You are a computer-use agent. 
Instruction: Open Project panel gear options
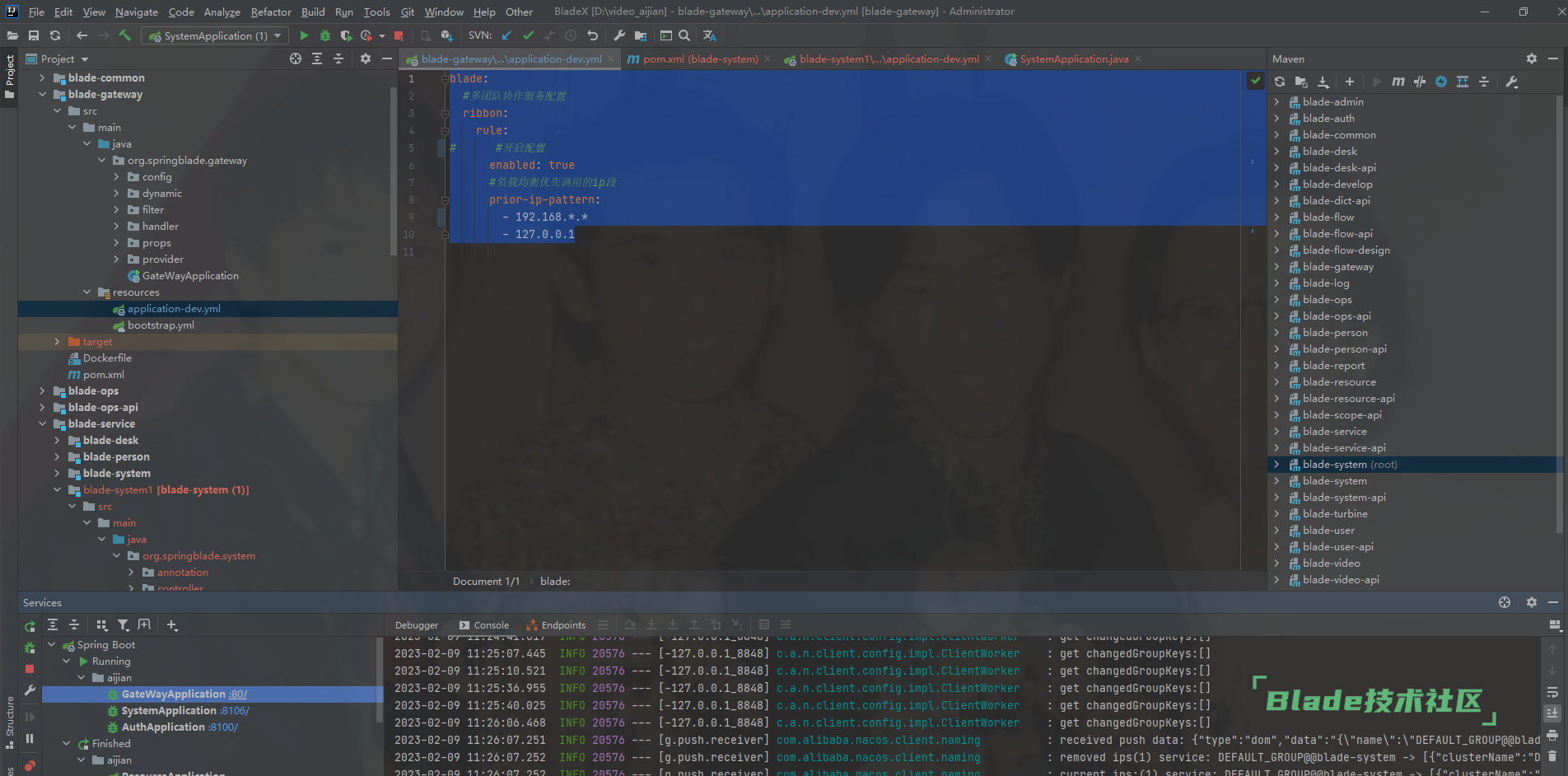[x=366, y=58]
